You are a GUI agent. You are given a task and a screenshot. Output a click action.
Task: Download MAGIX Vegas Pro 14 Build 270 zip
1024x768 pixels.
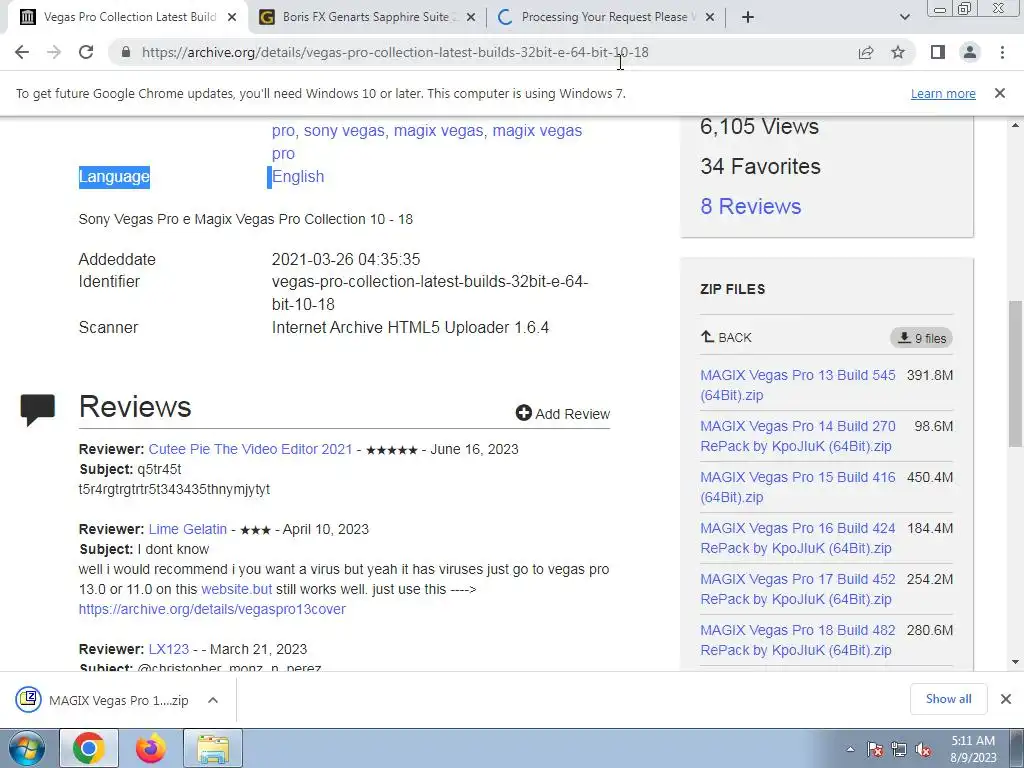pos(797,436)
